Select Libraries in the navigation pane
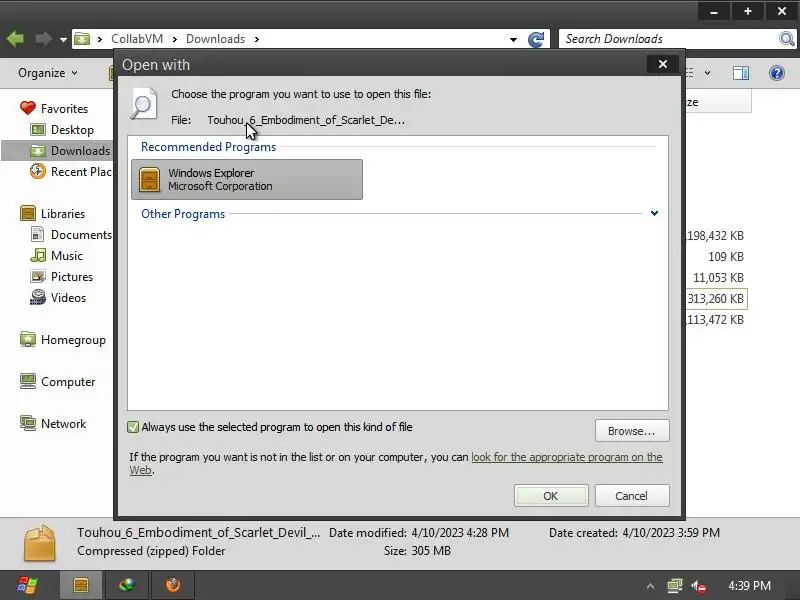The image size is (800, 600). [63, 214]
